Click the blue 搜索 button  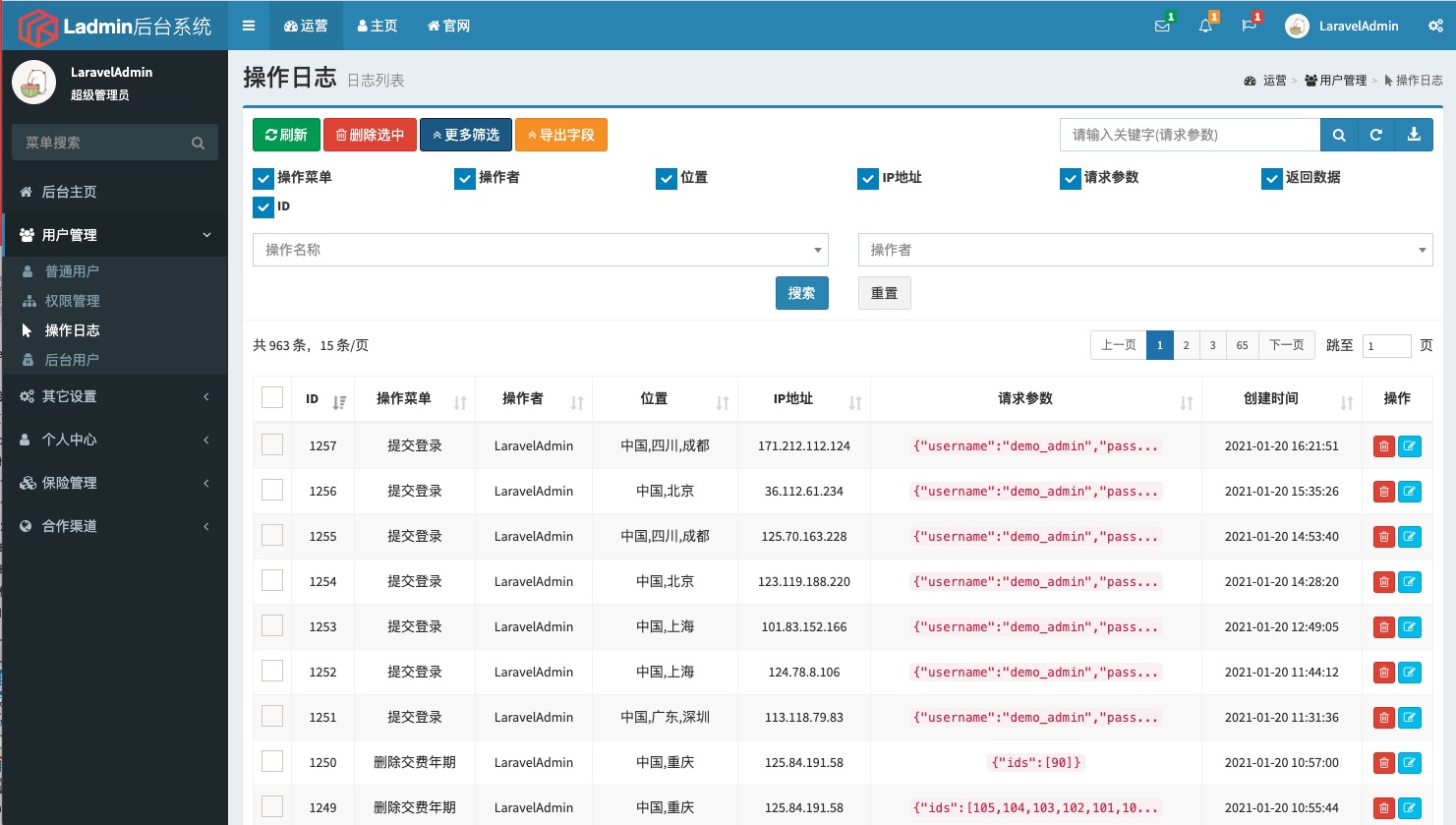801,293
